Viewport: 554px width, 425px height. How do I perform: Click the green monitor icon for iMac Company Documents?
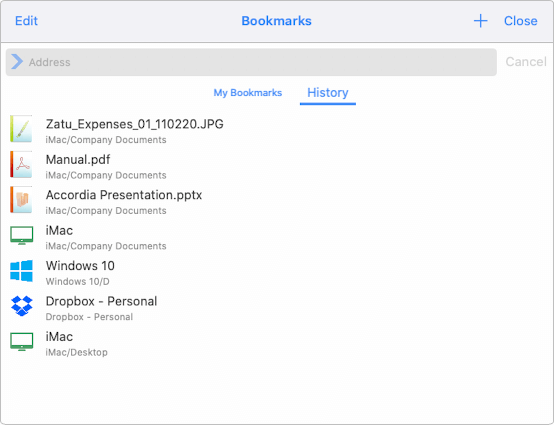[22, 235]
